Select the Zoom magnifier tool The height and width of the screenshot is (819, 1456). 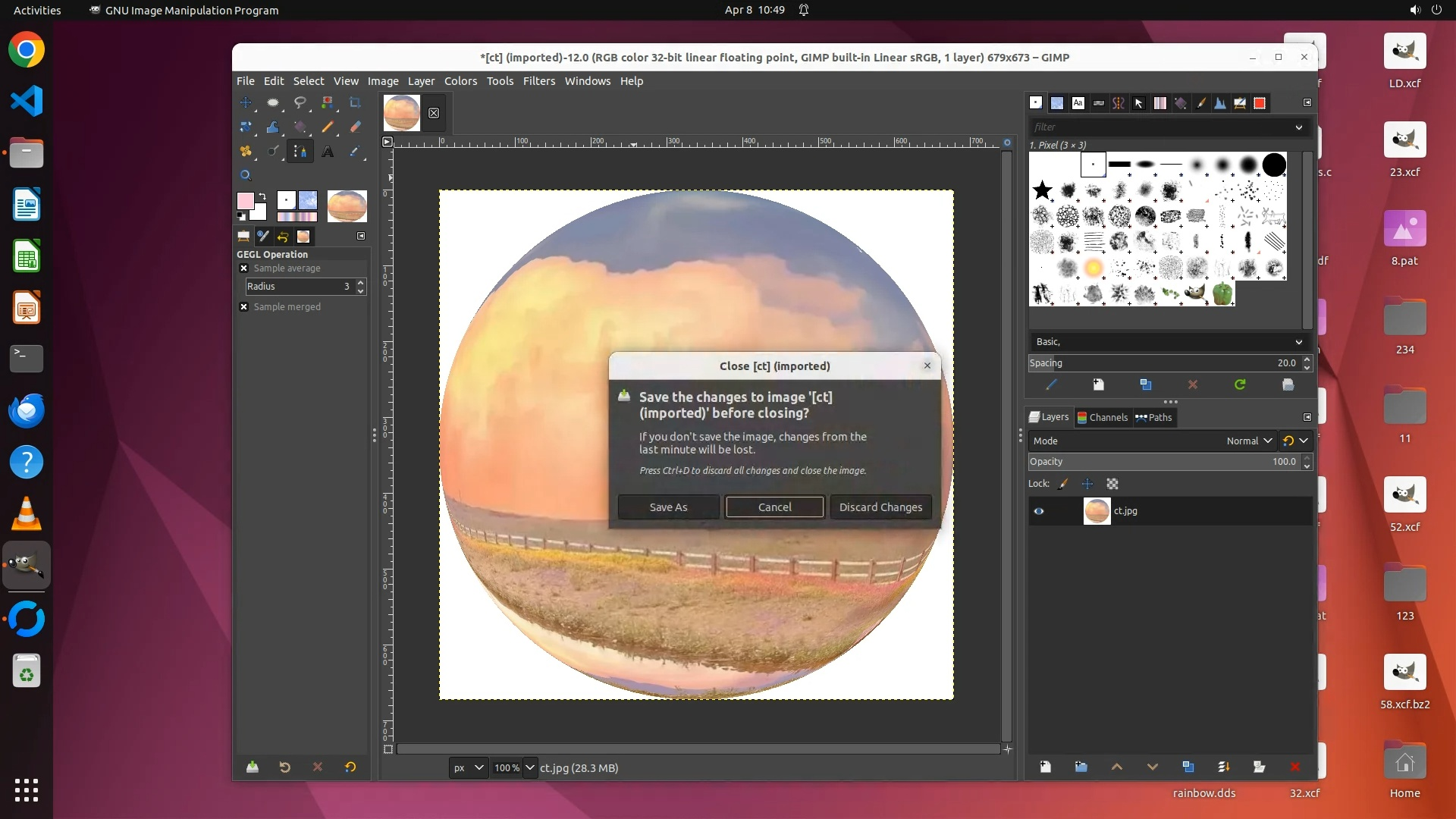(246, 175)
